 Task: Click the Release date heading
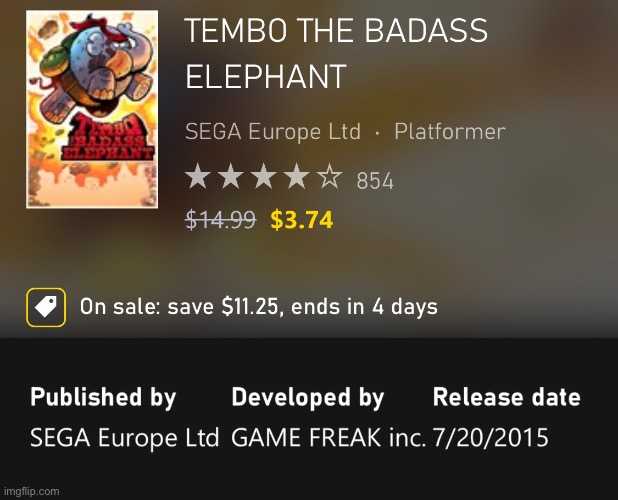[506, 396]
